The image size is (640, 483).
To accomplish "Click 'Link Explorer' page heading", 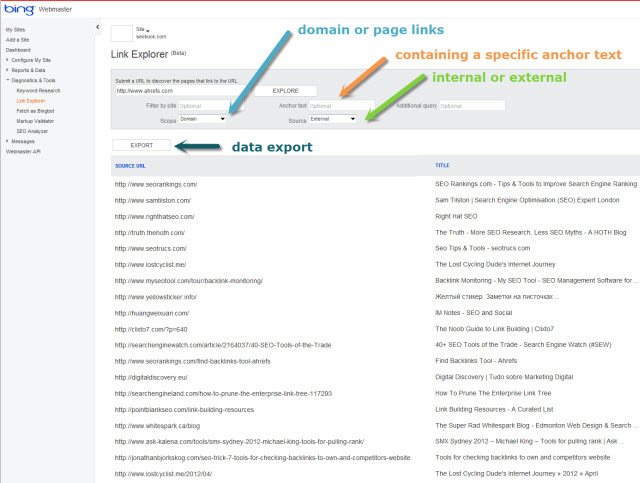I will [139, 54].
